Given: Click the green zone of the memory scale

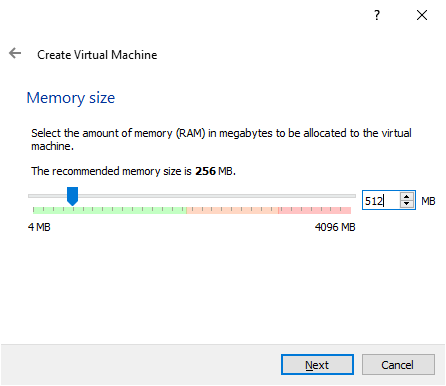Looking at the screenshot, I should (x=110, y=210).
